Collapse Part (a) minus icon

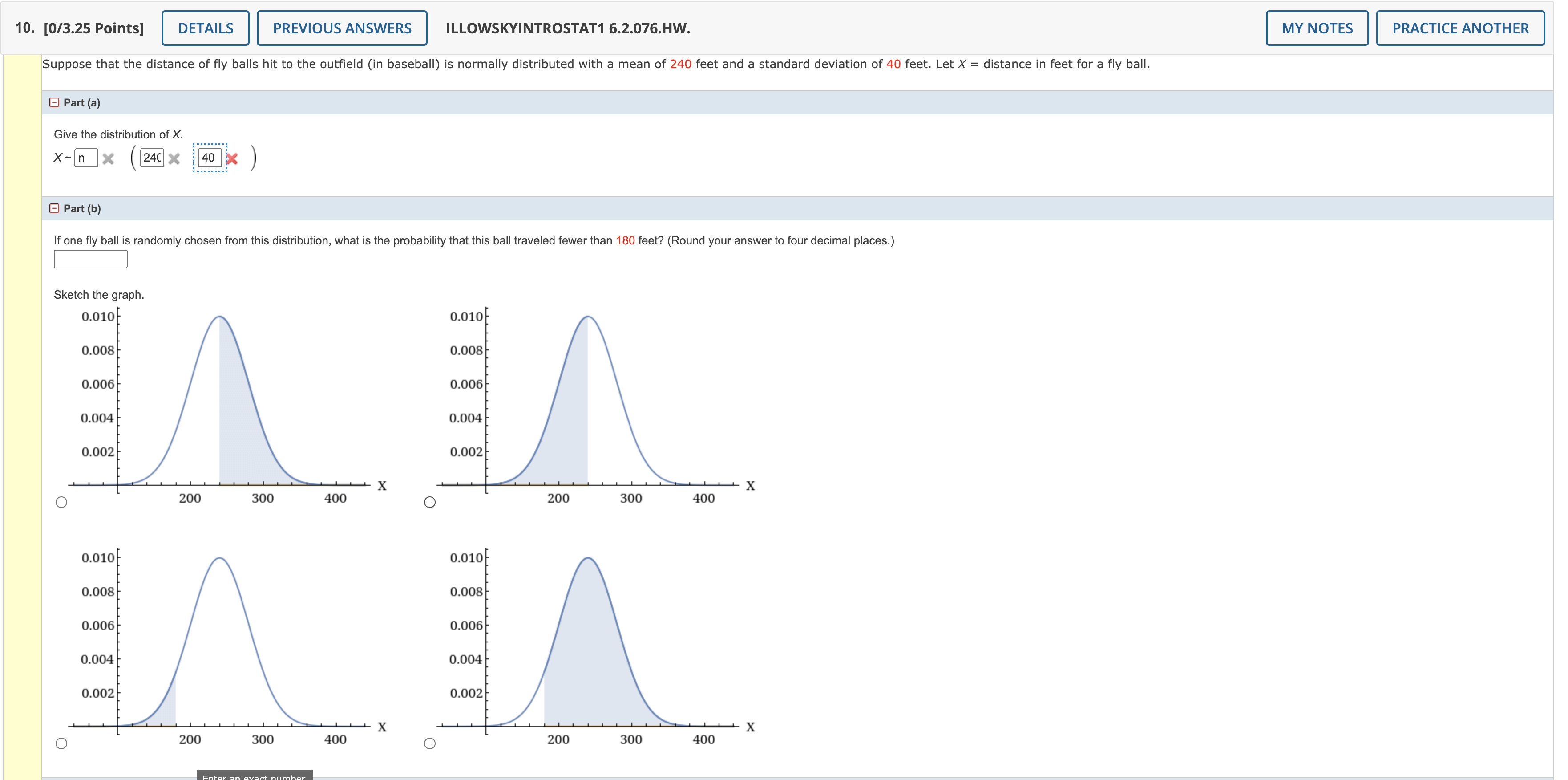click(54, 102)
